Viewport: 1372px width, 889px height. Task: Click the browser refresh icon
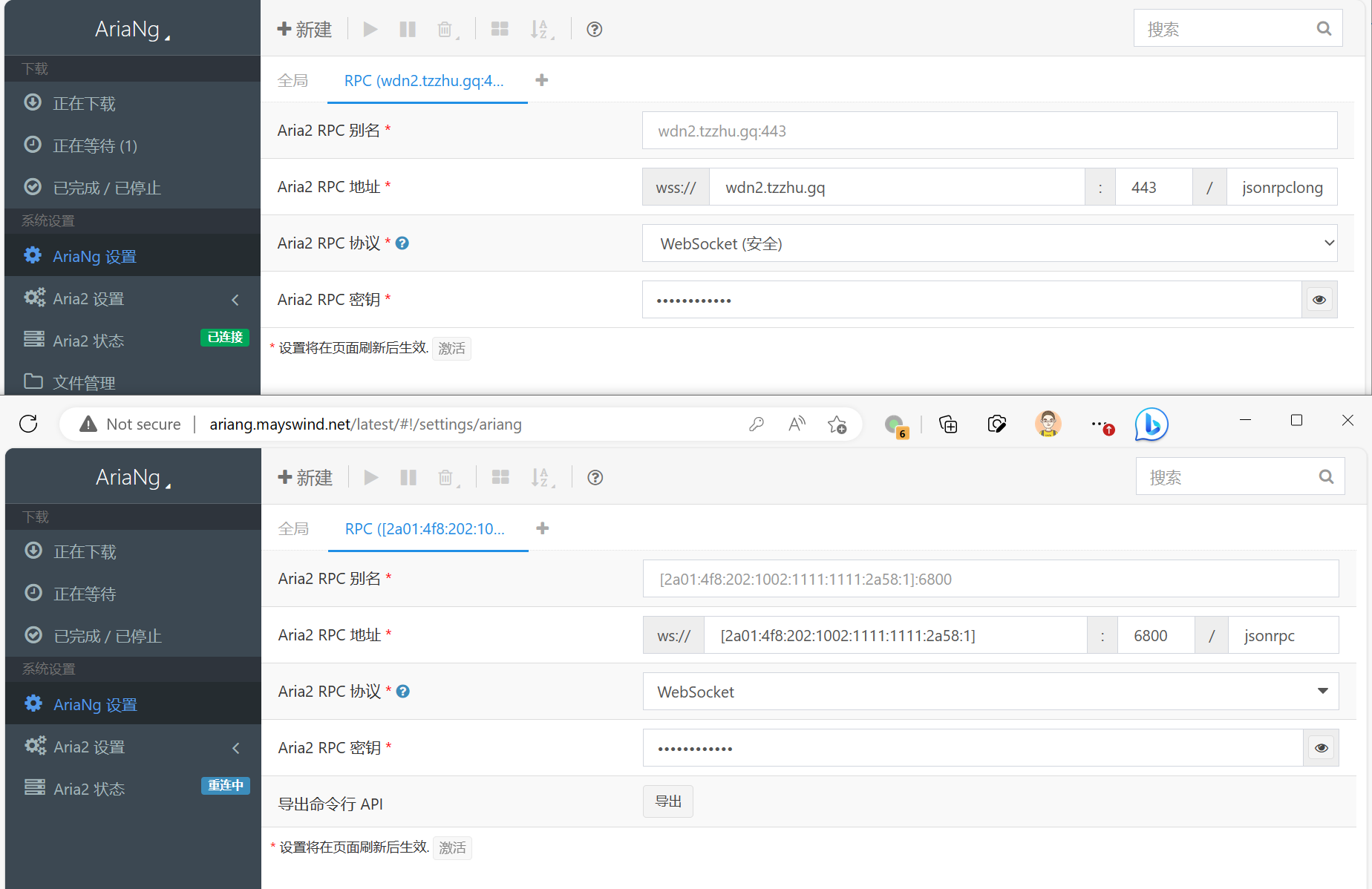(x=28, y=424)
